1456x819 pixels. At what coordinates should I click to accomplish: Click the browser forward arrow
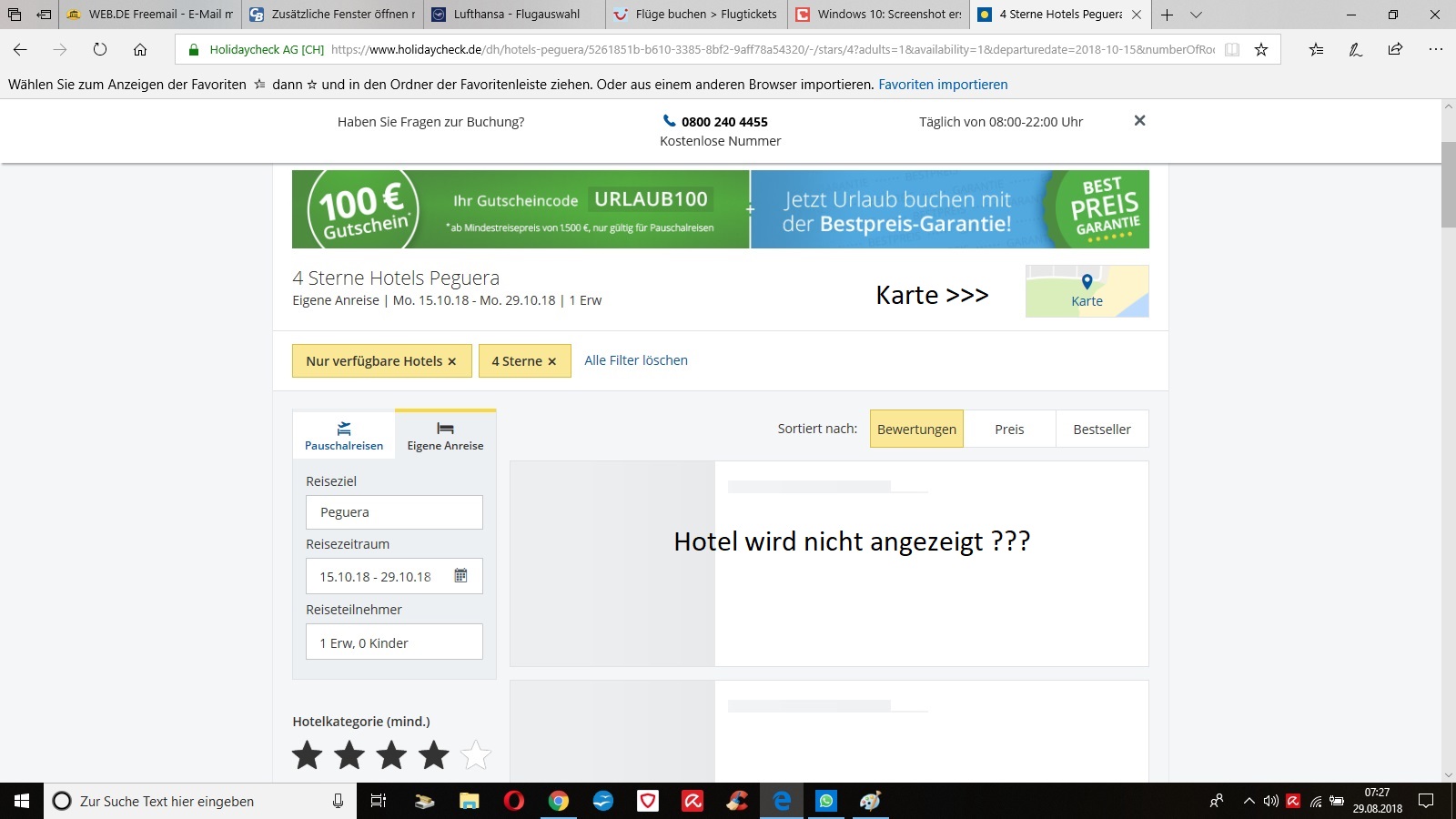point(60,49)
